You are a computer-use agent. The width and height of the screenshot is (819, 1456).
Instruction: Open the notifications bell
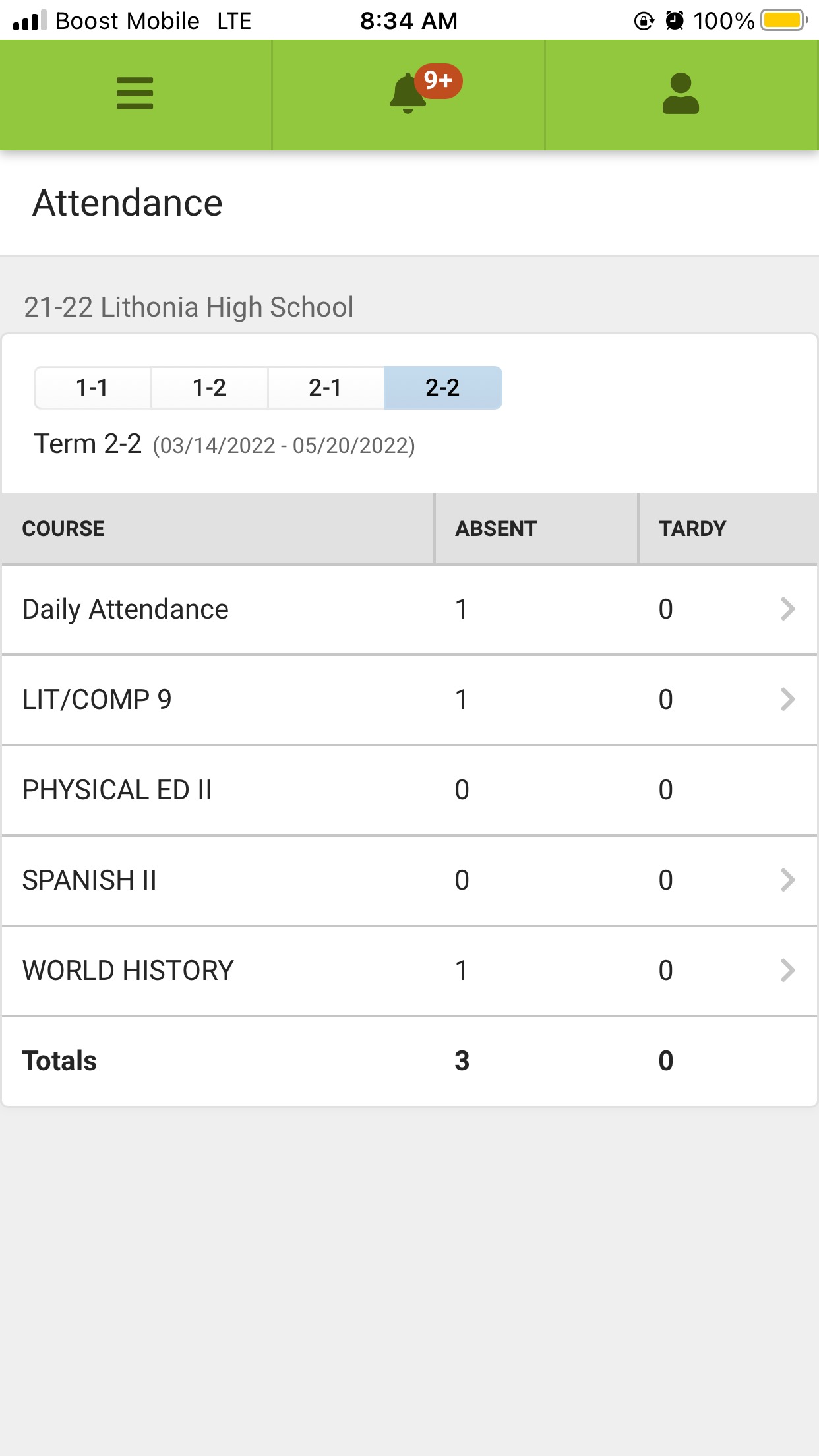(x=408, y=94)
